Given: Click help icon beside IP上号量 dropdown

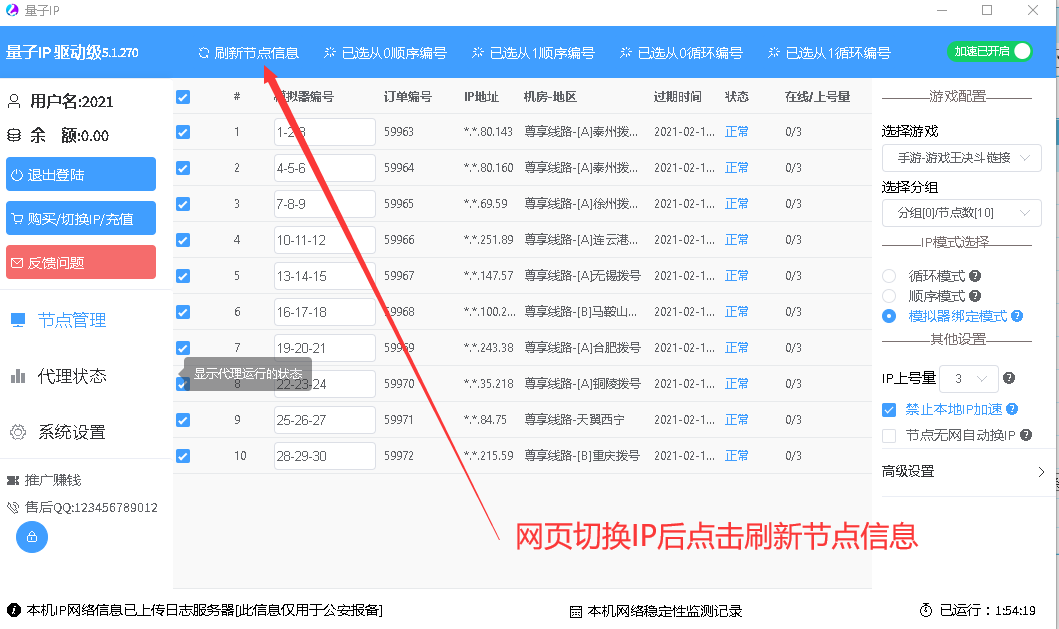Looking at the screenshot, I should coord(1009,378).
